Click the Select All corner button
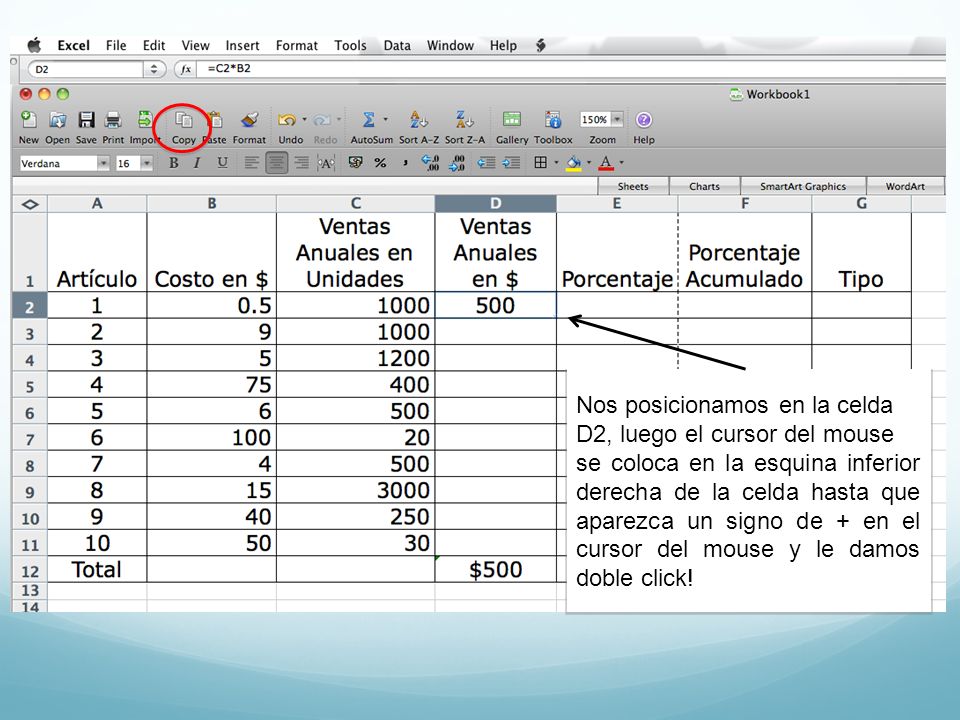960x720 pixels. click(29, 204)
